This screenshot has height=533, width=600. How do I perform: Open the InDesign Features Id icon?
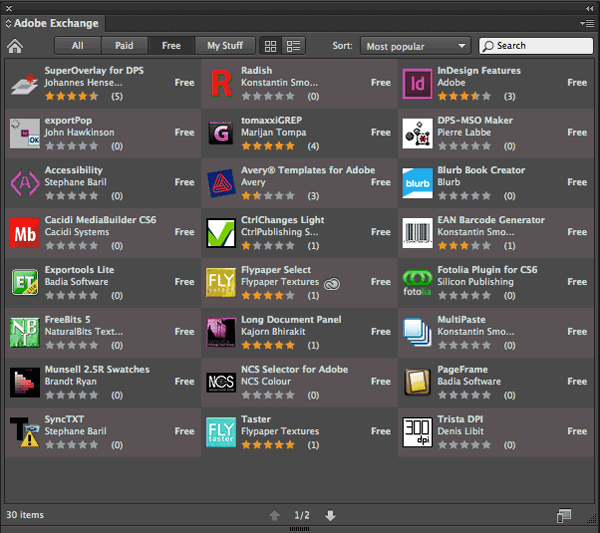(417, 84)
